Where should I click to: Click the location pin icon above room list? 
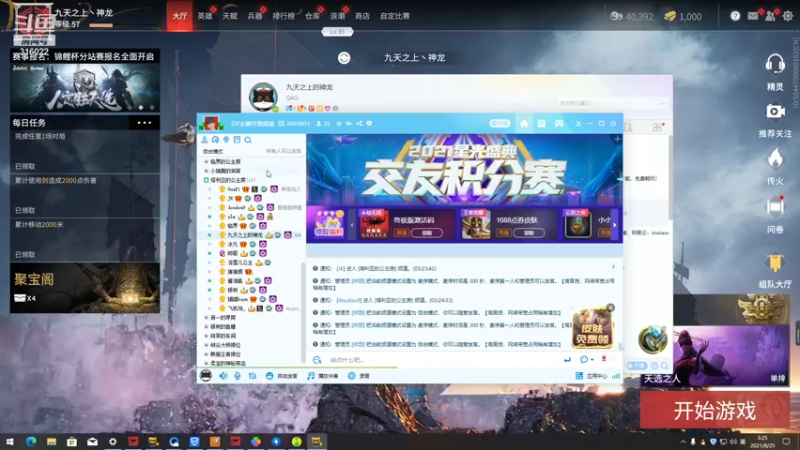[x=226, y=140]
